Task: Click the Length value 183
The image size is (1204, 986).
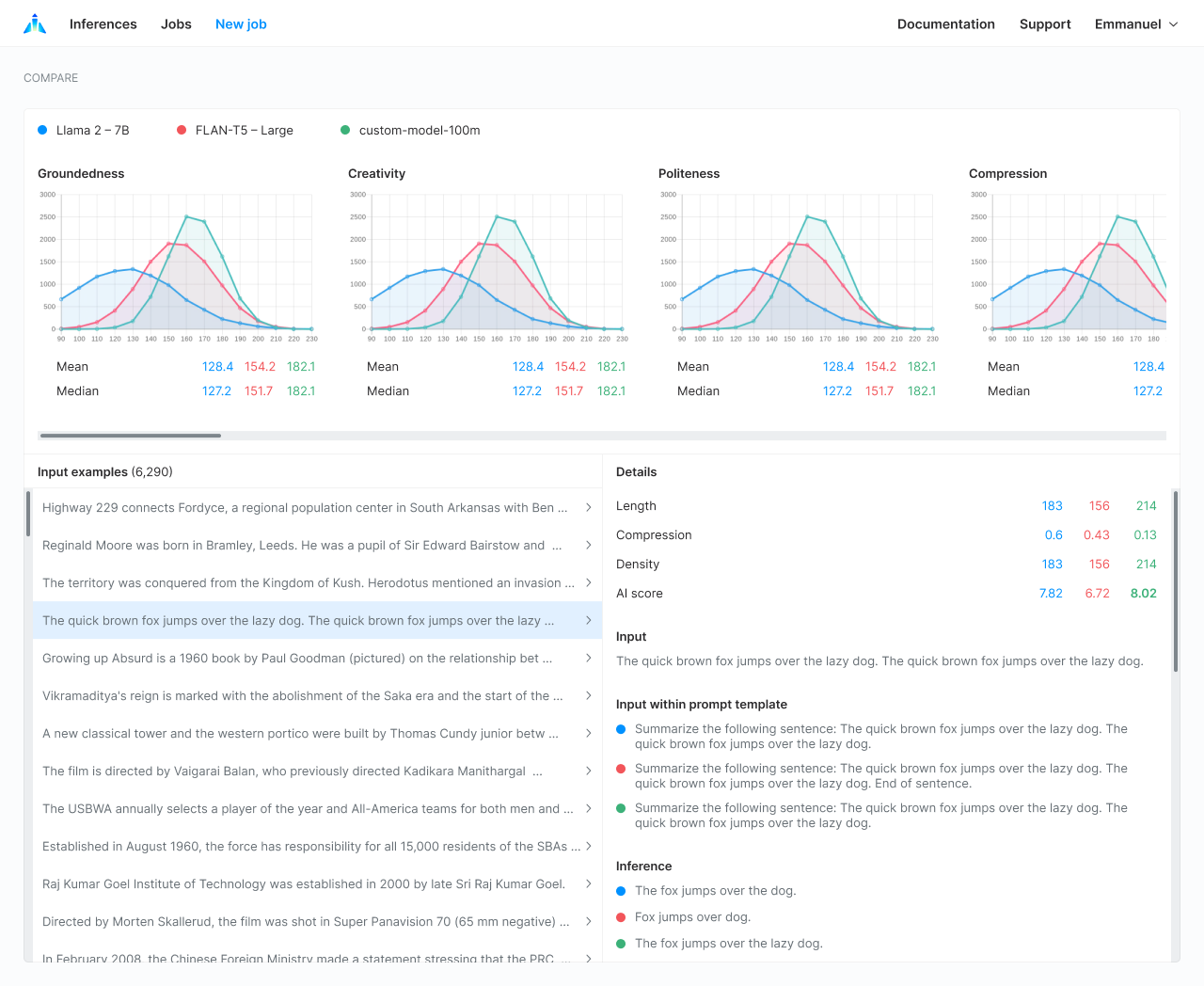Action: coord(1052,506)
